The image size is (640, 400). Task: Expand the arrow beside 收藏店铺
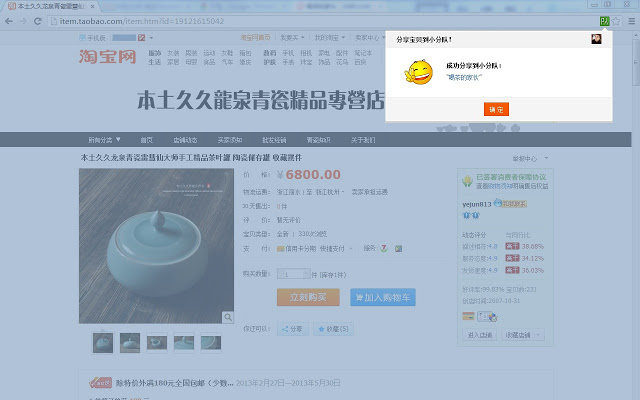(x=539, y=335)
